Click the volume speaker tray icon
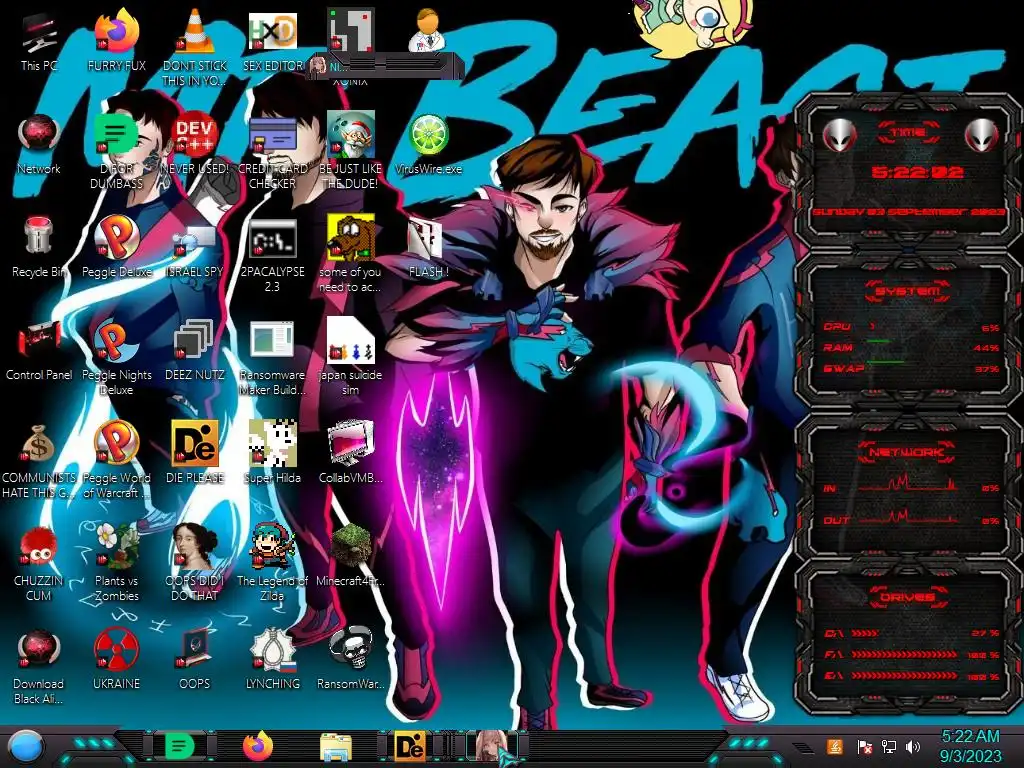Screen dimensions: 1024x768 pyautogui.click(x=913, y=746)
